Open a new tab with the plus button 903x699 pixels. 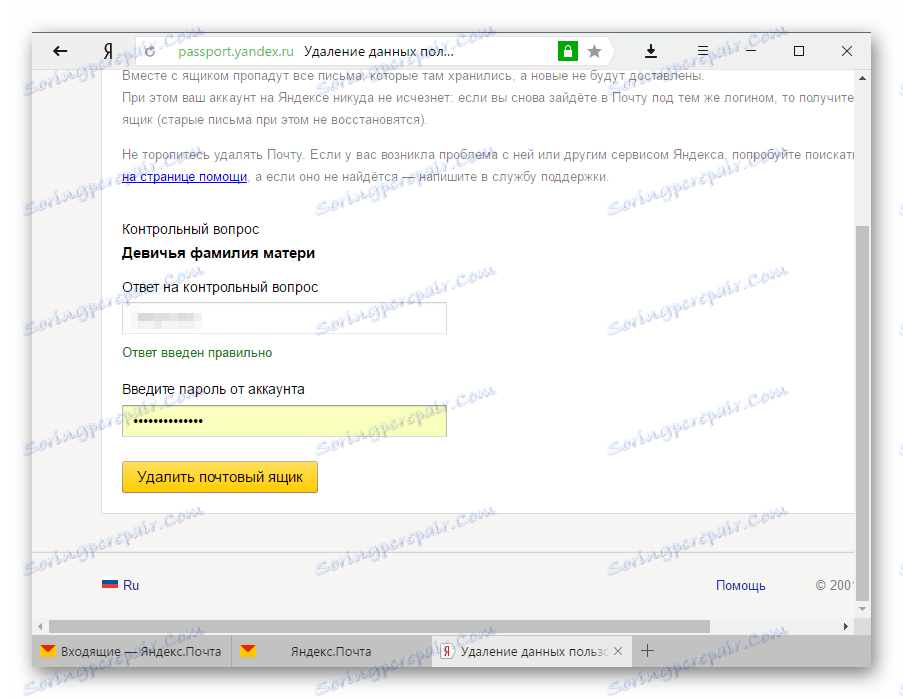[x=647, y=651]
